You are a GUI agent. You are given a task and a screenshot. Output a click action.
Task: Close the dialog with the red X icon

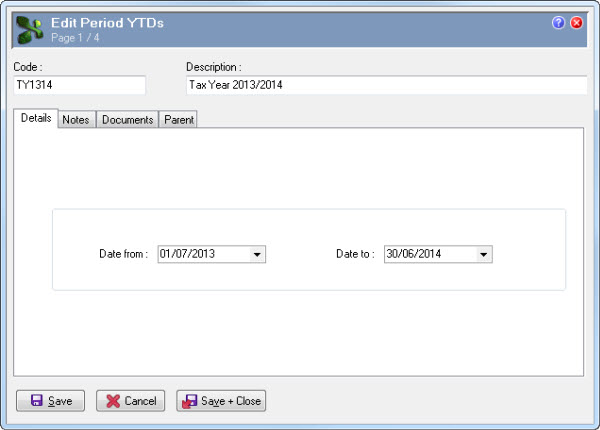pos(576,23)
